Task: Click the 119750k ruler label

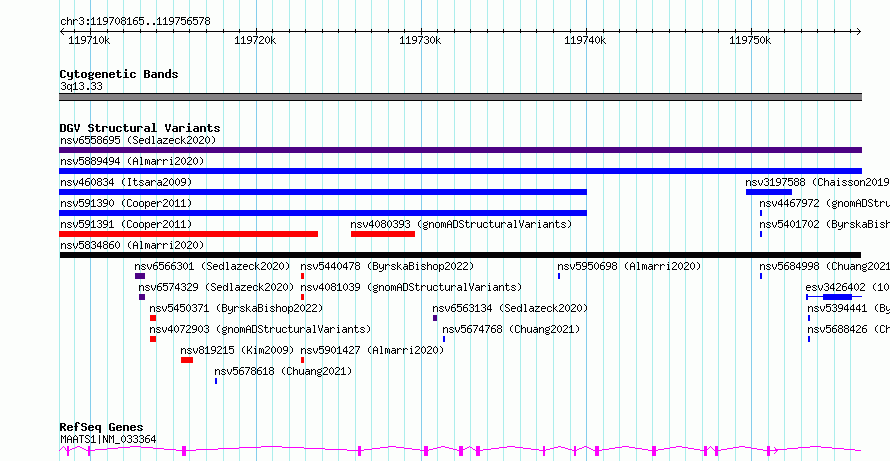Action: click(x=750, y=40)
